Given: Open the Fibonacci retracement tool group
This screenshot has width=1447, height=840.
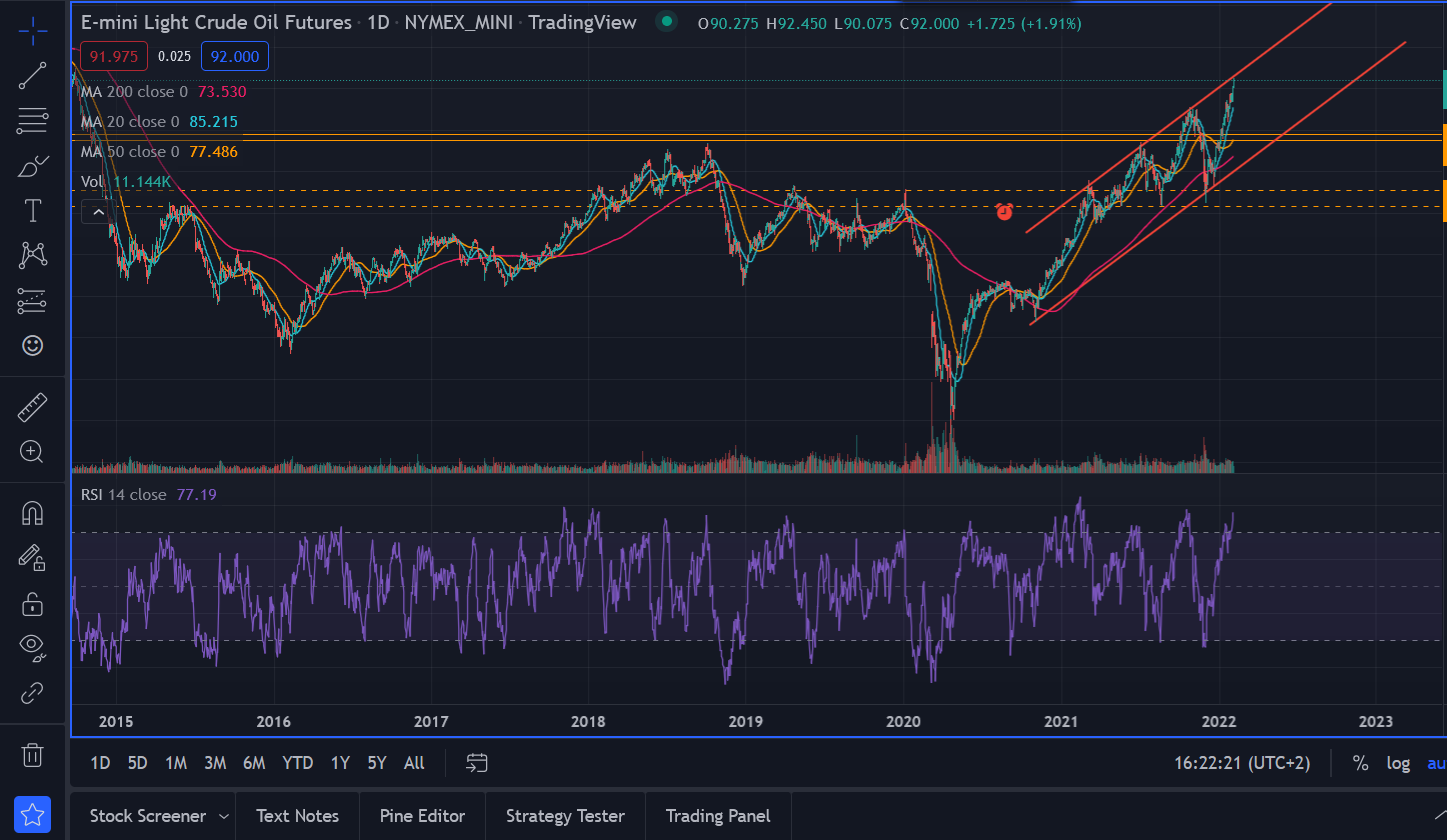Looking at the screenshot, I should pos(32,121).
